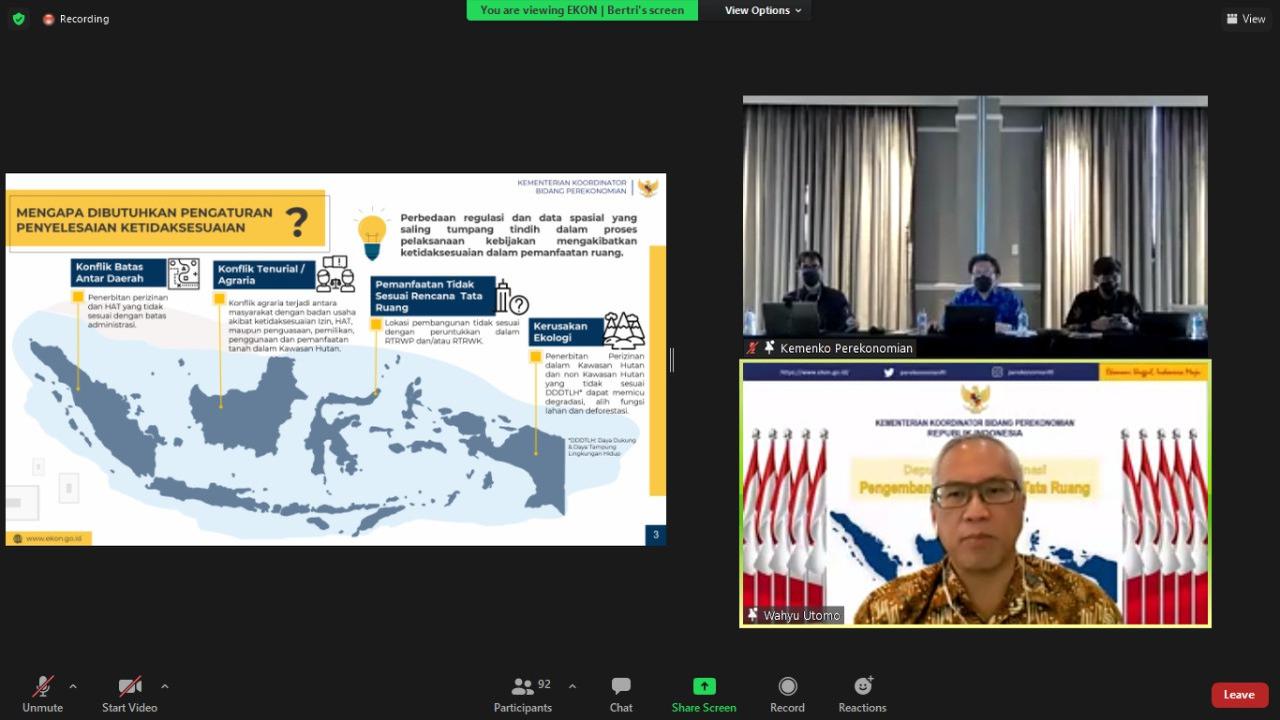Click the shared slide presentation area

pos(336,360)
